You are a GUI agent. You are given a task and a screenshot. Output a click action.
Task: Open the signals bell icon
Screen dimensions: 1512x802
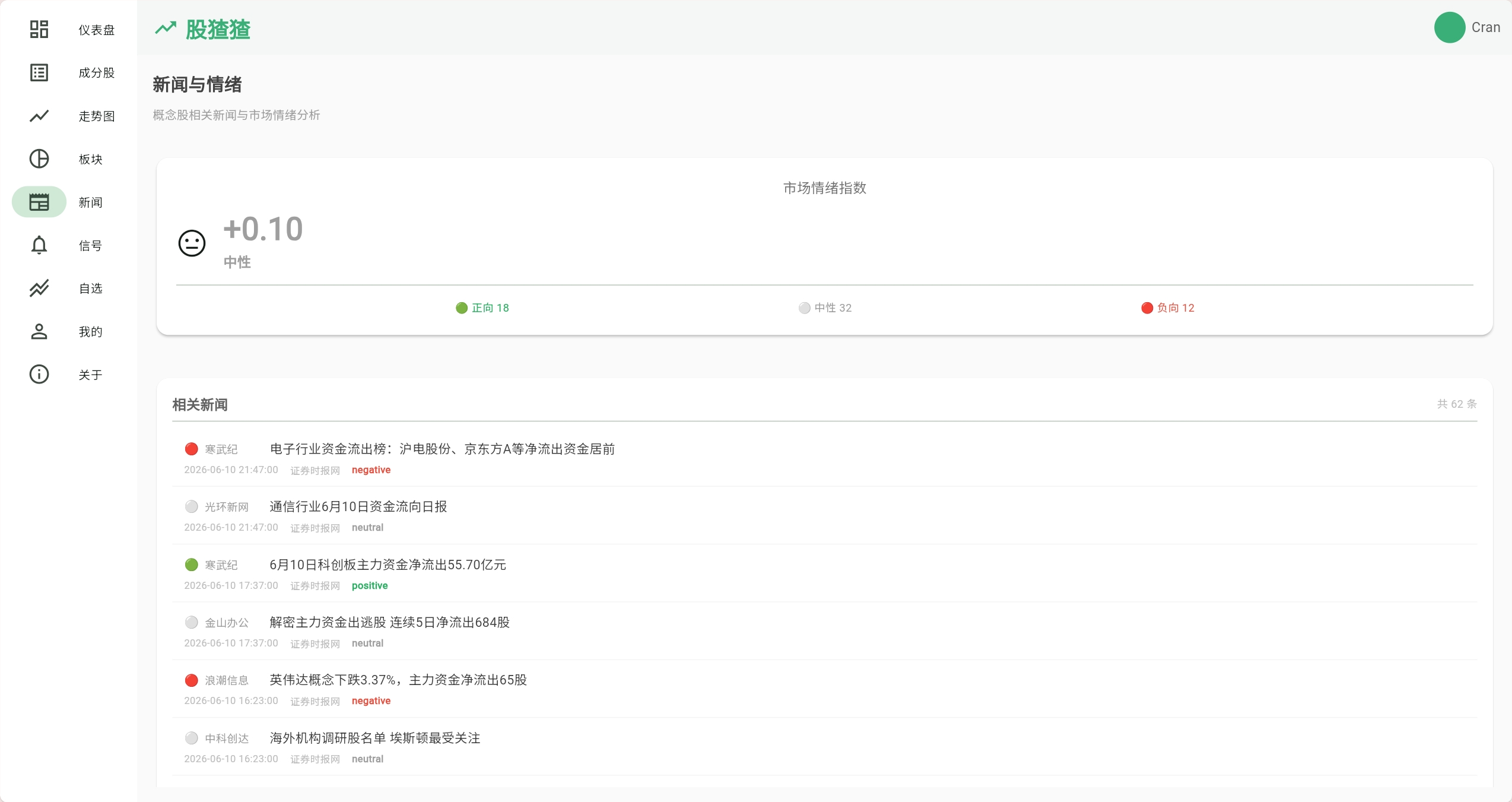tap(39, 245)
